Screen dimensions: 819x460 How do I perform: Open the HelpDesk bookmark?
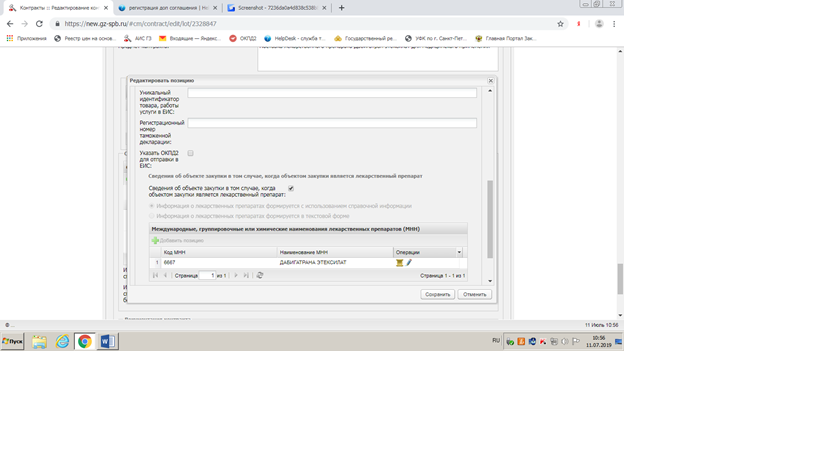[x=295, y=38]
